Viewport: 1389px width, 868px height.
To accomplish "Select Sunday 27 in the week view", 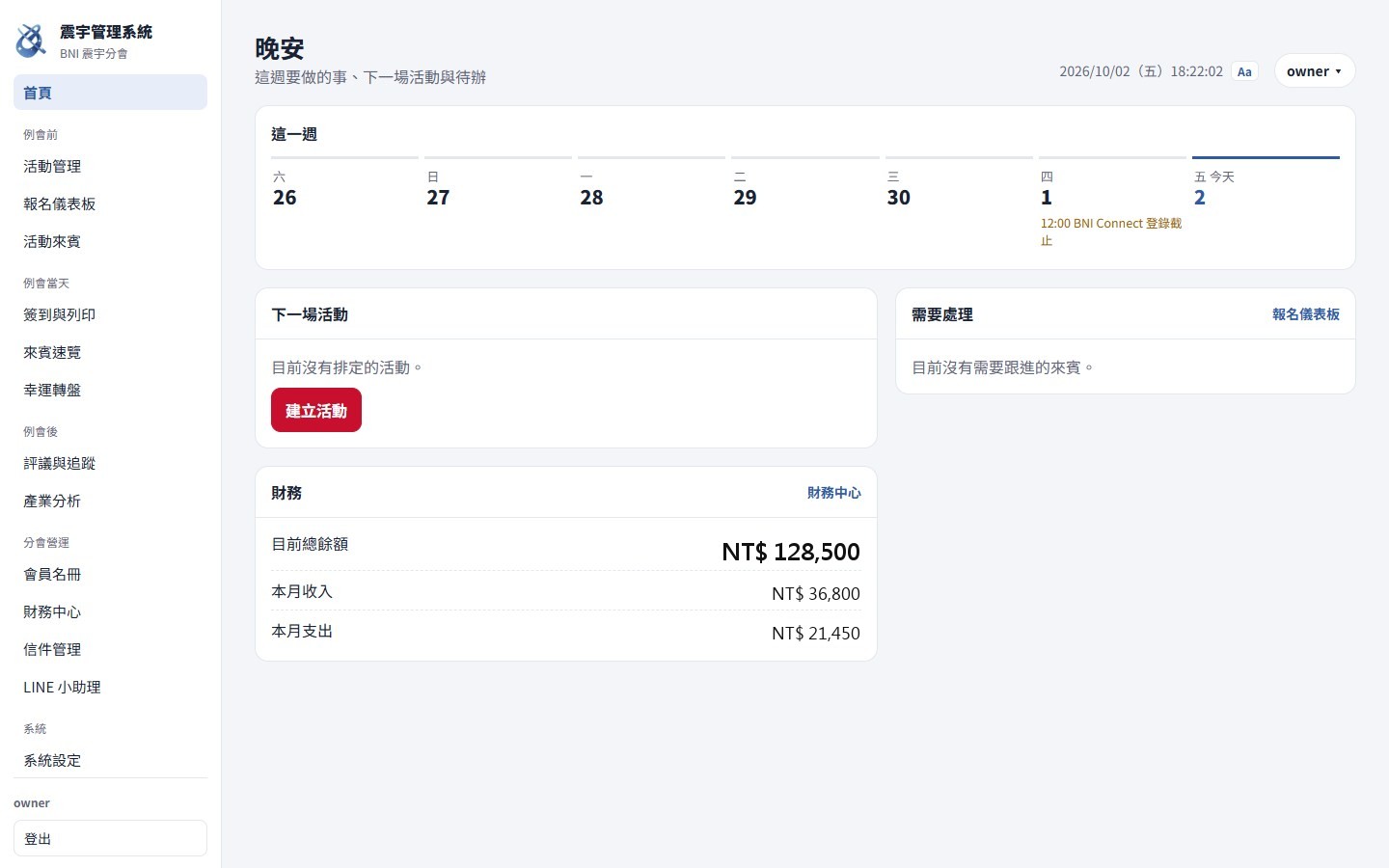I will (498, 203).
